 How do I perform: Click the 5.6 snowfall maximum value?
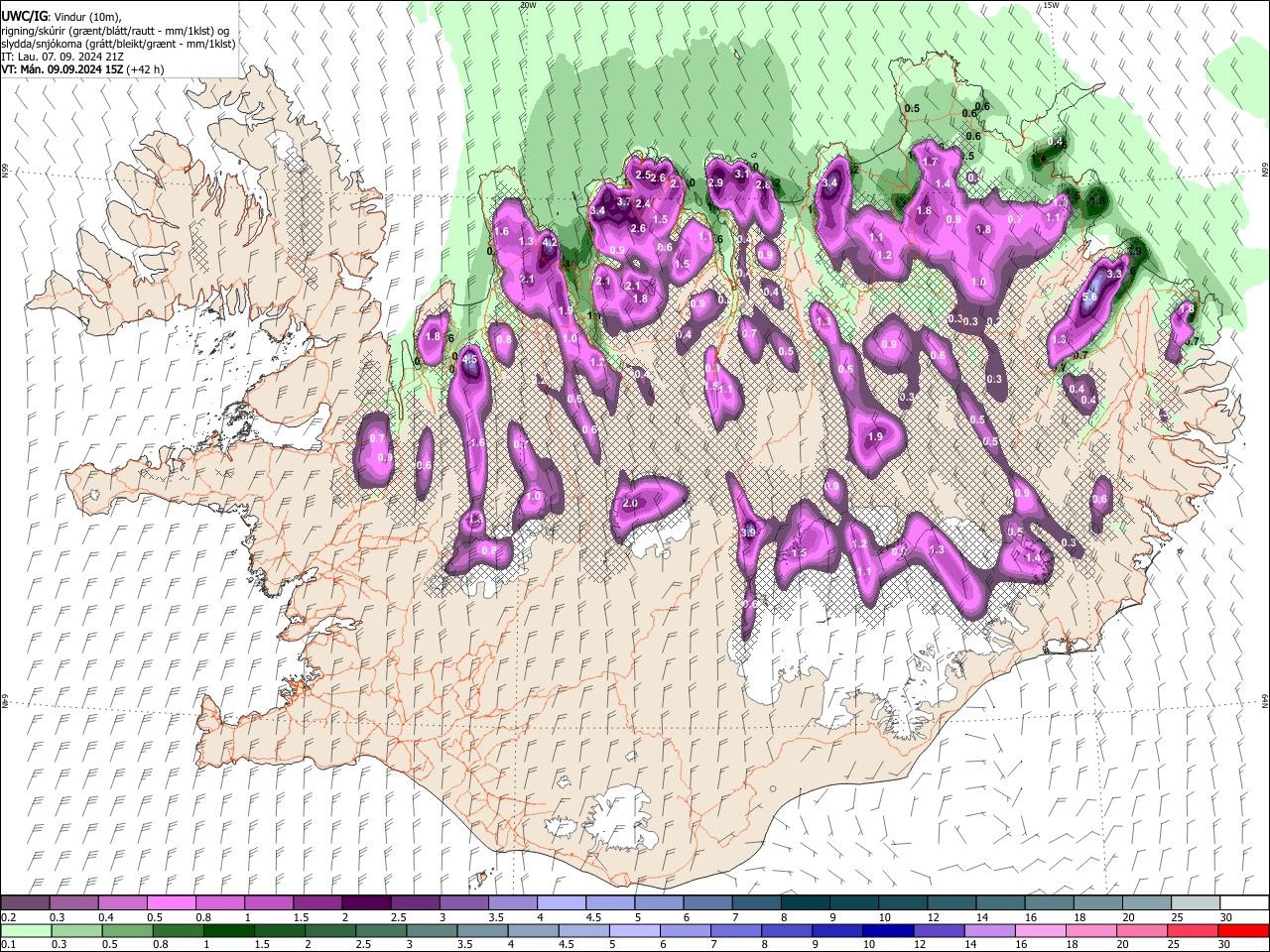coord(1088,297)
